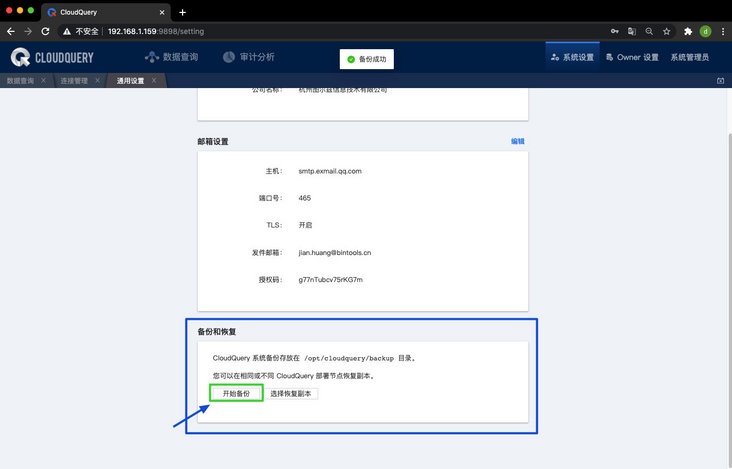
Task: Open the 系统设置 menu
Action: (x=572, y=57)
